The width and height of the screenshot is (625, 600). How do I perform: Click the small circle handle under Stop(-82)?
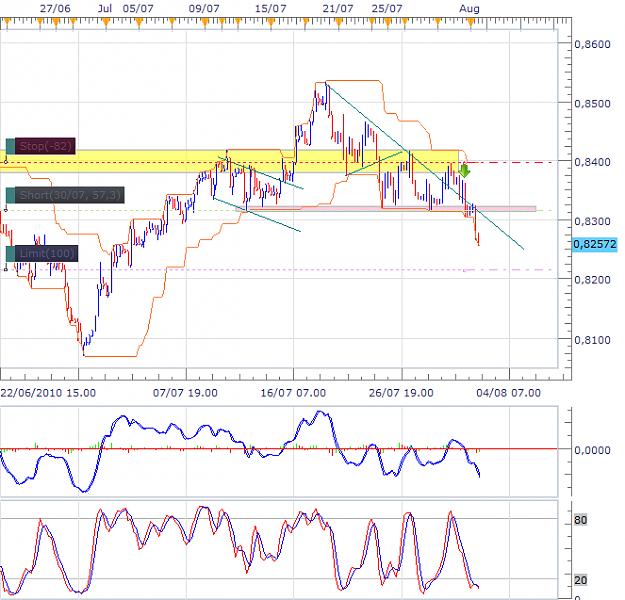coord(6,162)
